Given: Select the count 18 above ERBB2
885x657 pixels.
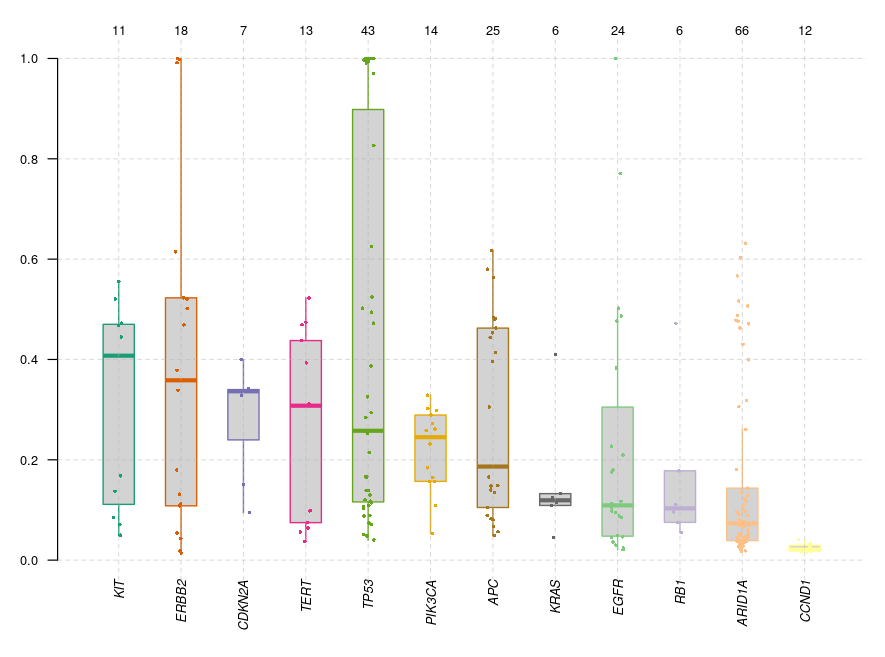Looking at the screenshot, I should coord(181,32).
